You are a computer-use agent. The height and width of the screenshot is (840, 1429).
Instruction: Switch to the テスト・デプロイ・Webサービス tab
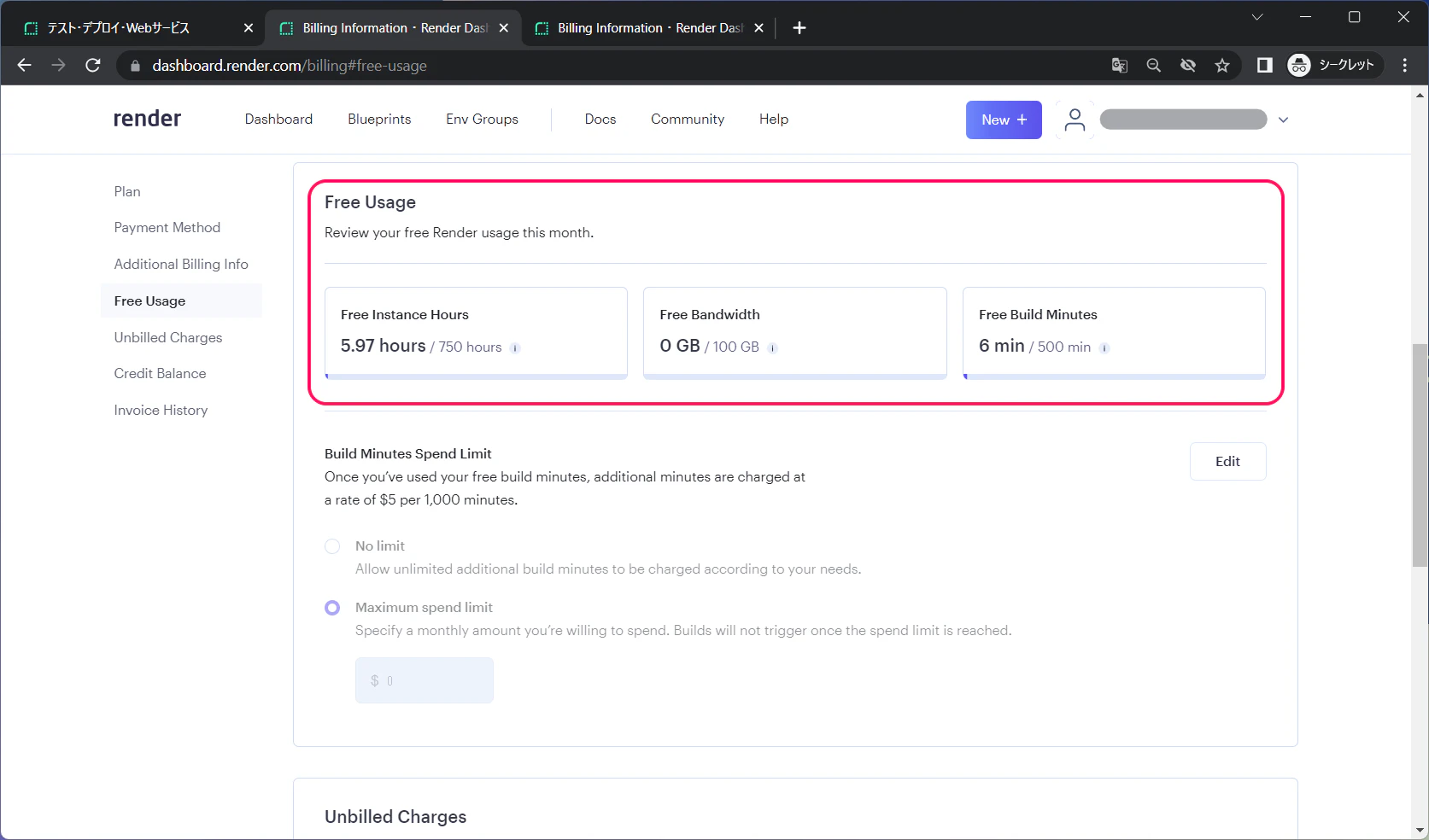[138, 28]
